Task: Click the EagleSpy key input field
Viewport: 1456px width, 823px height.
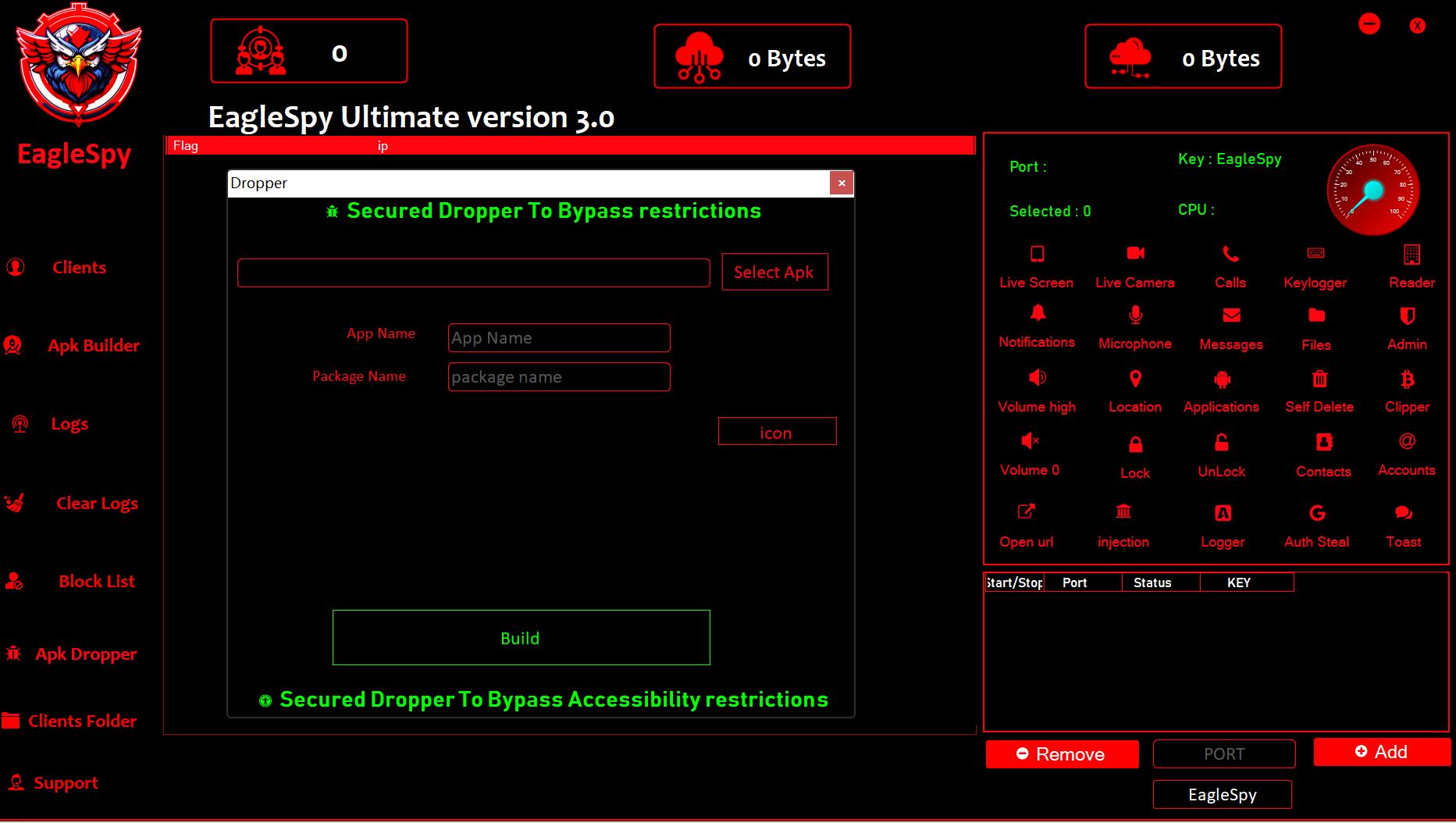Action: pos(1223,794)
